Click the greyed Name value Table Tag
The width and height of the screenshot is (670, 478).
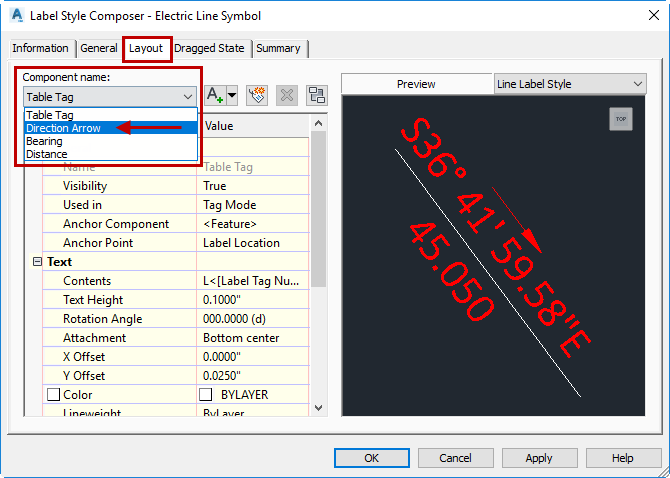coord(228,167)
